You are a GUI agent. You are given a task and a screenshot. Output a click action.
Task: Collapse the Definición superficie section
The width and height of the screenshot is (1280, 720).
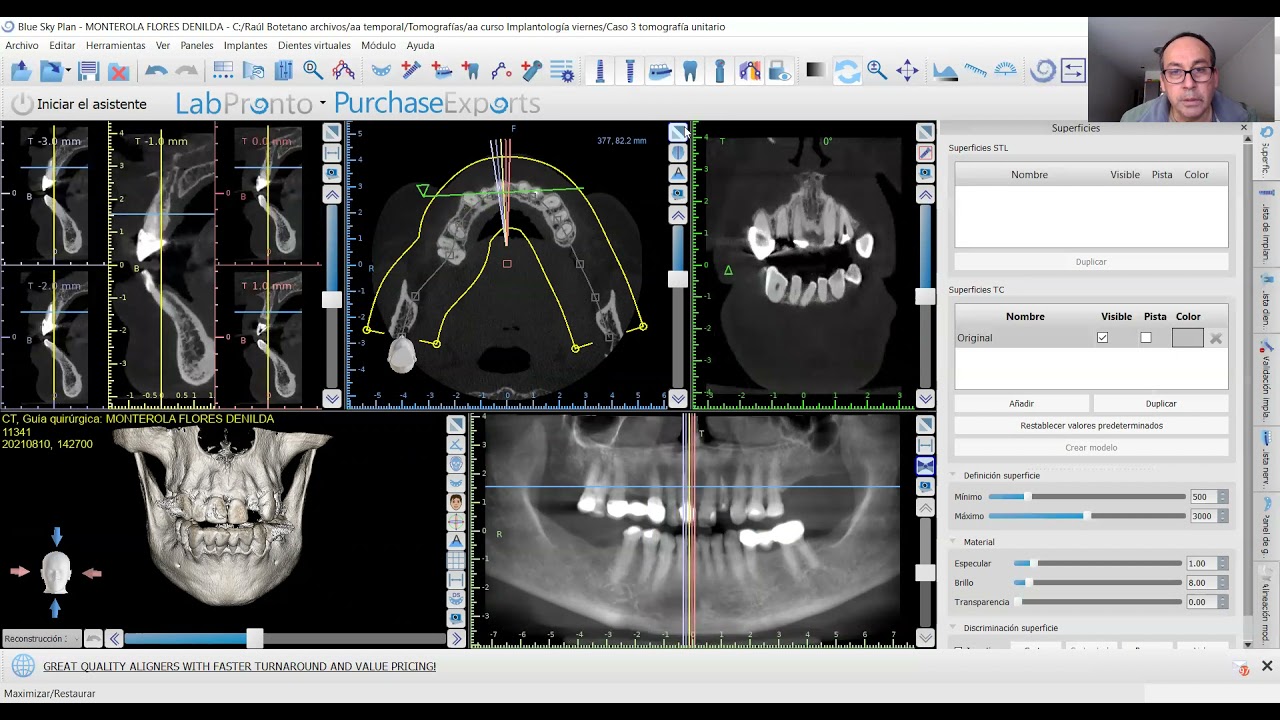(954, 476)
